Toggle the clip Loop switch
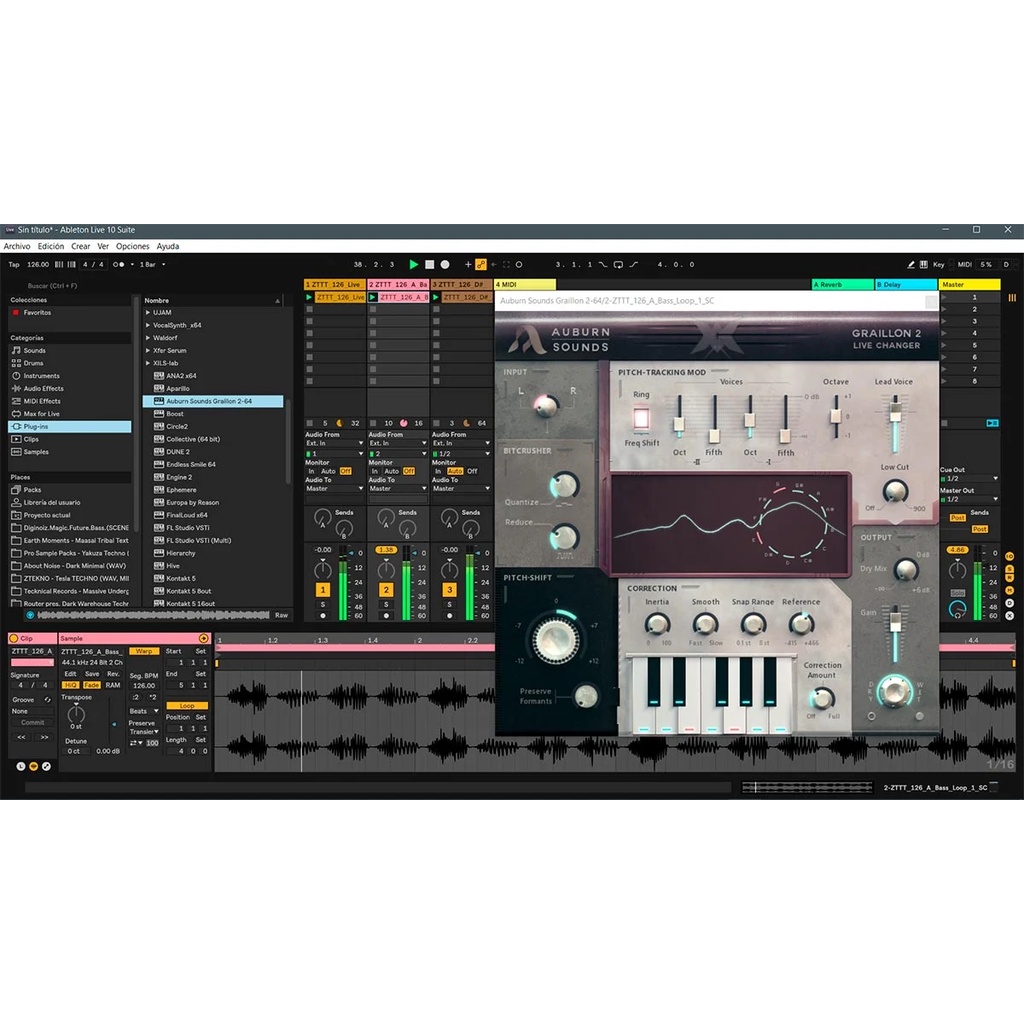The width and height of the screenshot is (1024, 1024). click(187, 706)
